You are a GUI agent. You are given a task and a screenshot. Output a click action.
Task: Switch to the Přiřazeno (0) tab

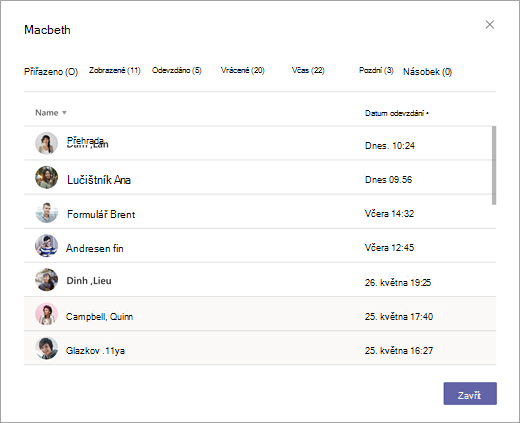coord(51,72)
